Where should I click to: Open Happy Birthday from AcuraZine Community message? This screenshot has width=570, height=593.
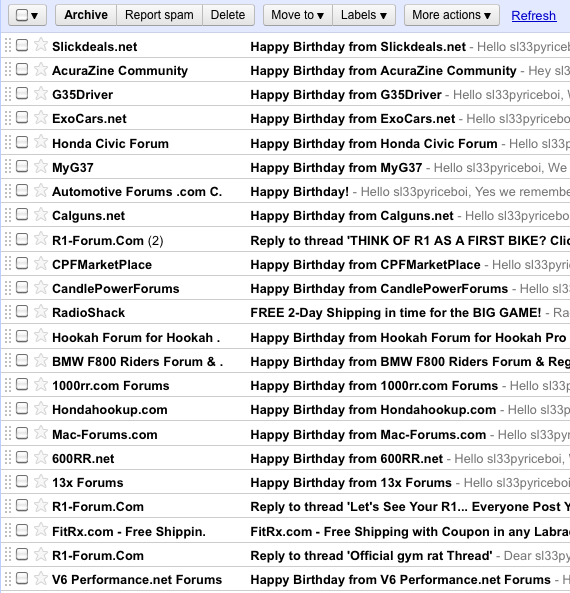tap(383, 71)
